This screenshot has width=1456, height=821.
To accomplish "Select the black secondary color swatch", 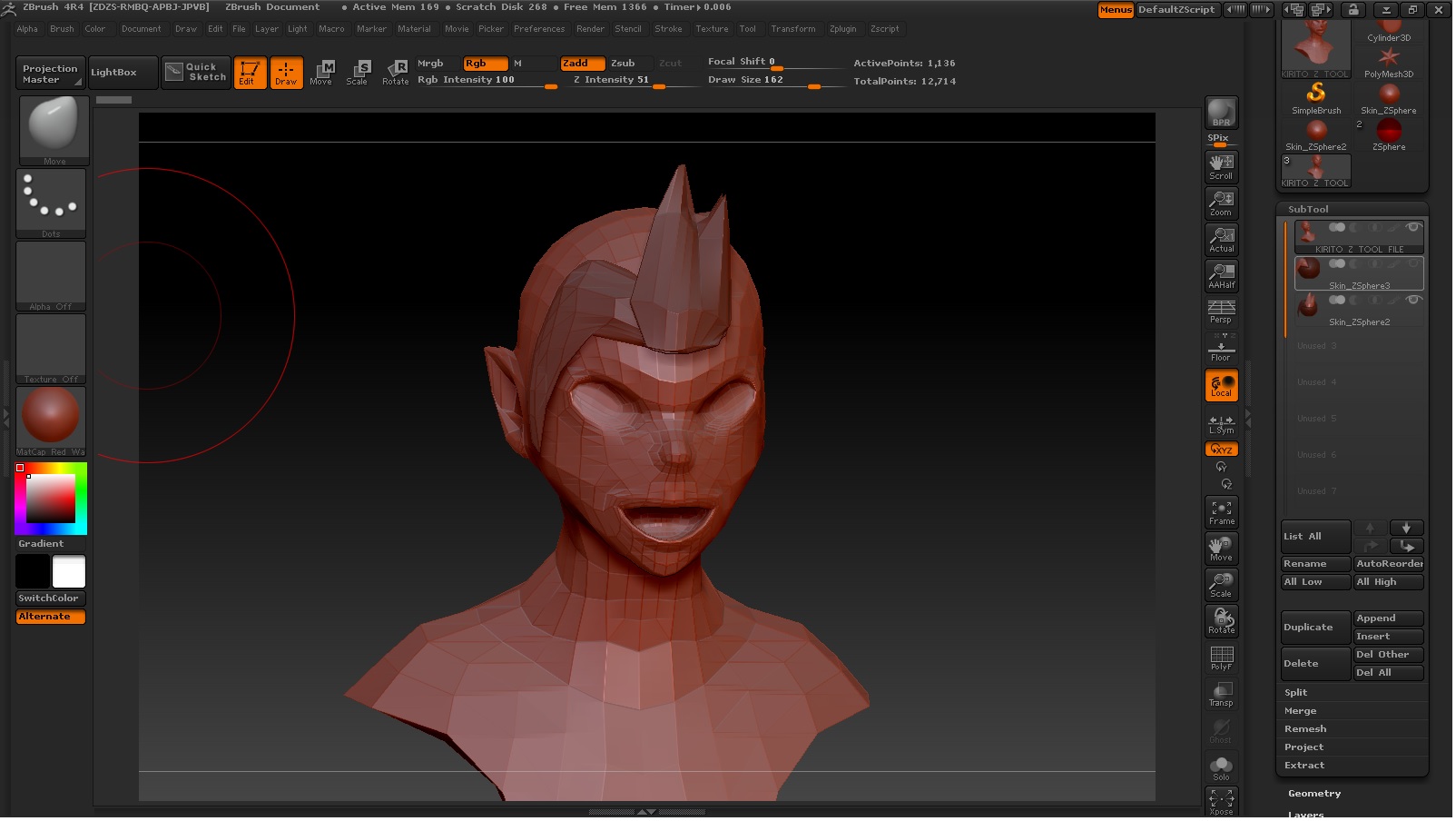I will pyautogui.click(x=33, y=573).
